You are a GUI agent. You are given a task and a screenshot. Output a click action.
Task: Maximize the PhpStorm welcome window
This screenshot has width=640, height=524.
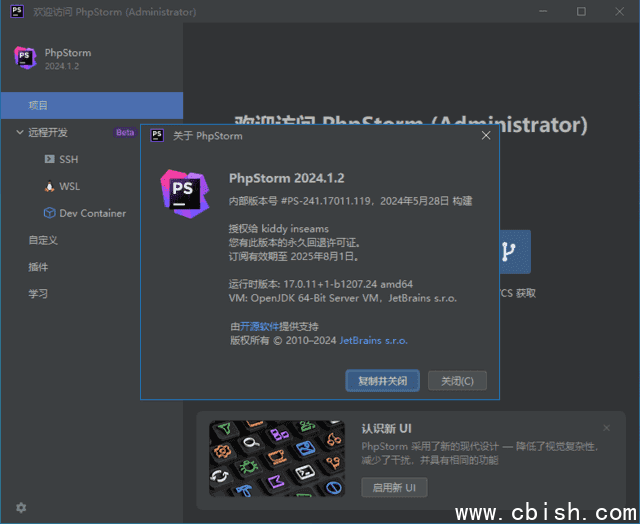click(581, 11)
